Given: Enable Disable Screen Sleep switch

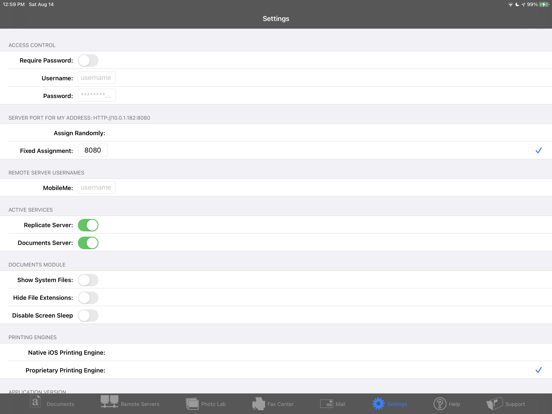Looking at the screenshot, I should coord(88,315).
